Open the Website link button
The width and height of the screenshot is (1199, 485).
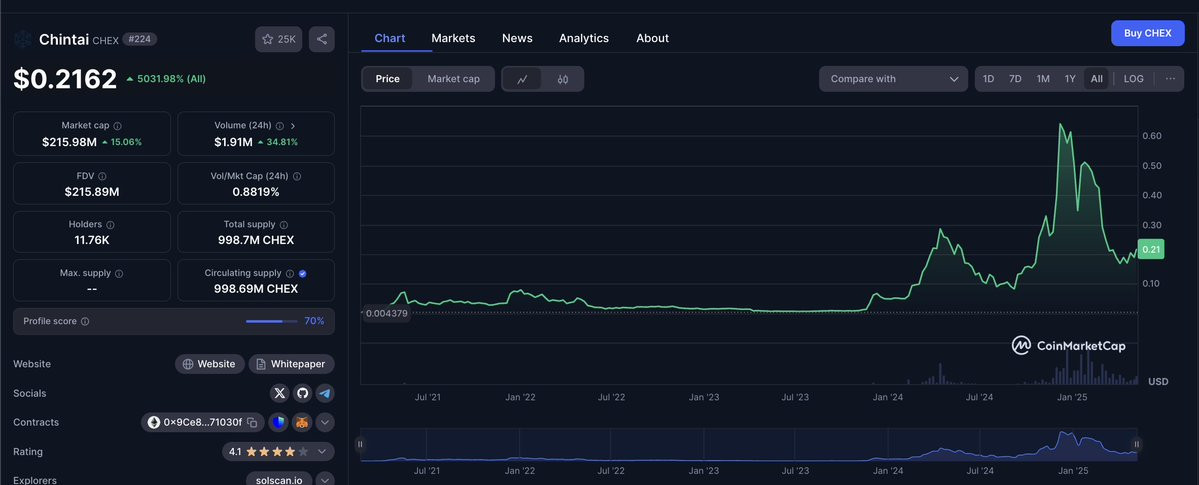(x=210, y=364)
